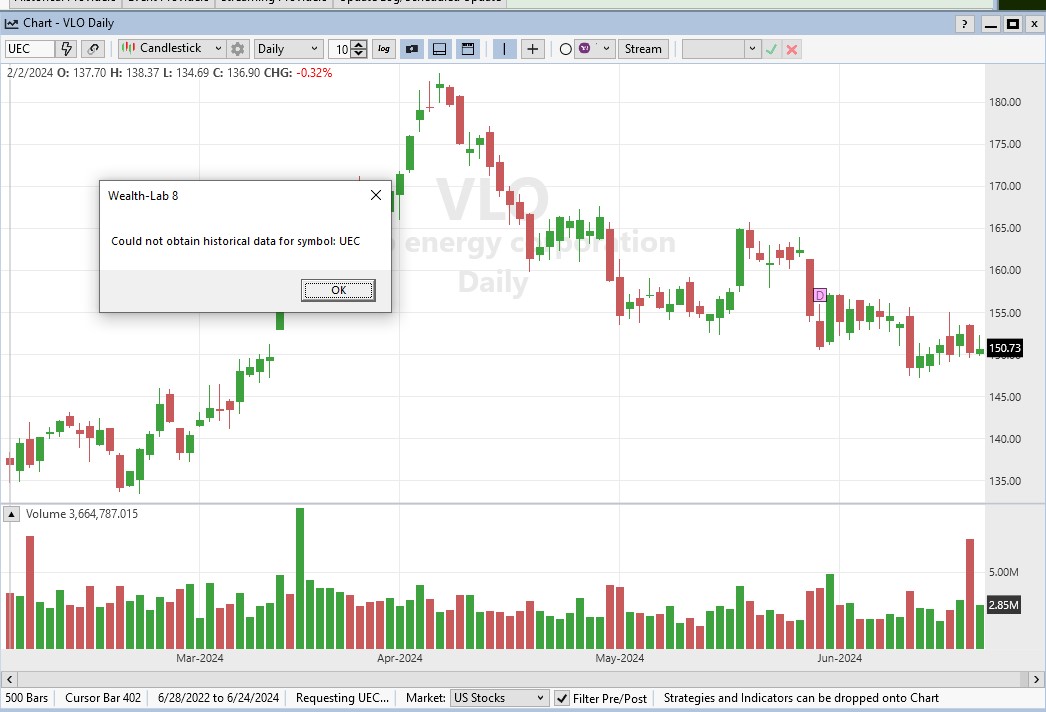This screenshot has height=712, width=1046.
Task: Click the '500 Bars' status bar entry
Action: pyautogui.click(x=27, y=698)
